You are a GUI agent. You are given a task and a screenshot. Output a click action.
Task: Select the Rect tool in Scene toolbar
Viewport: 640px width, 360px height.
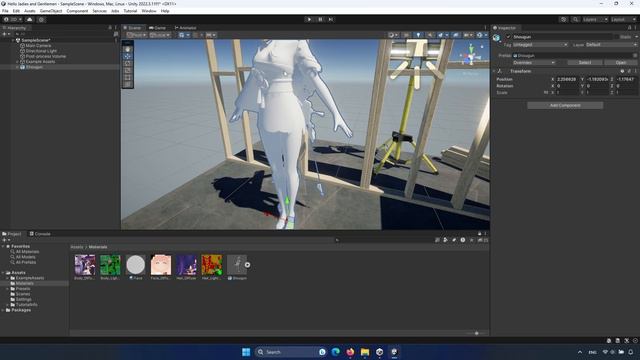(128, 77)
